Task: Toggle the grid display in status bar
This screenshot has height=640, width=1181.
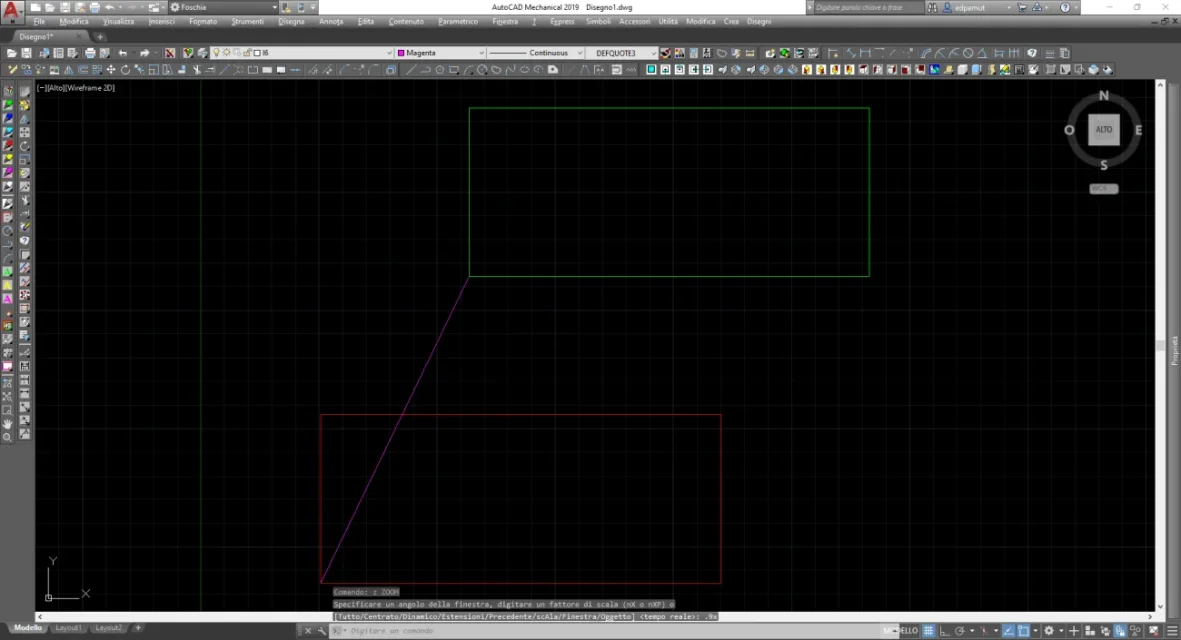Action: [928, 631]
